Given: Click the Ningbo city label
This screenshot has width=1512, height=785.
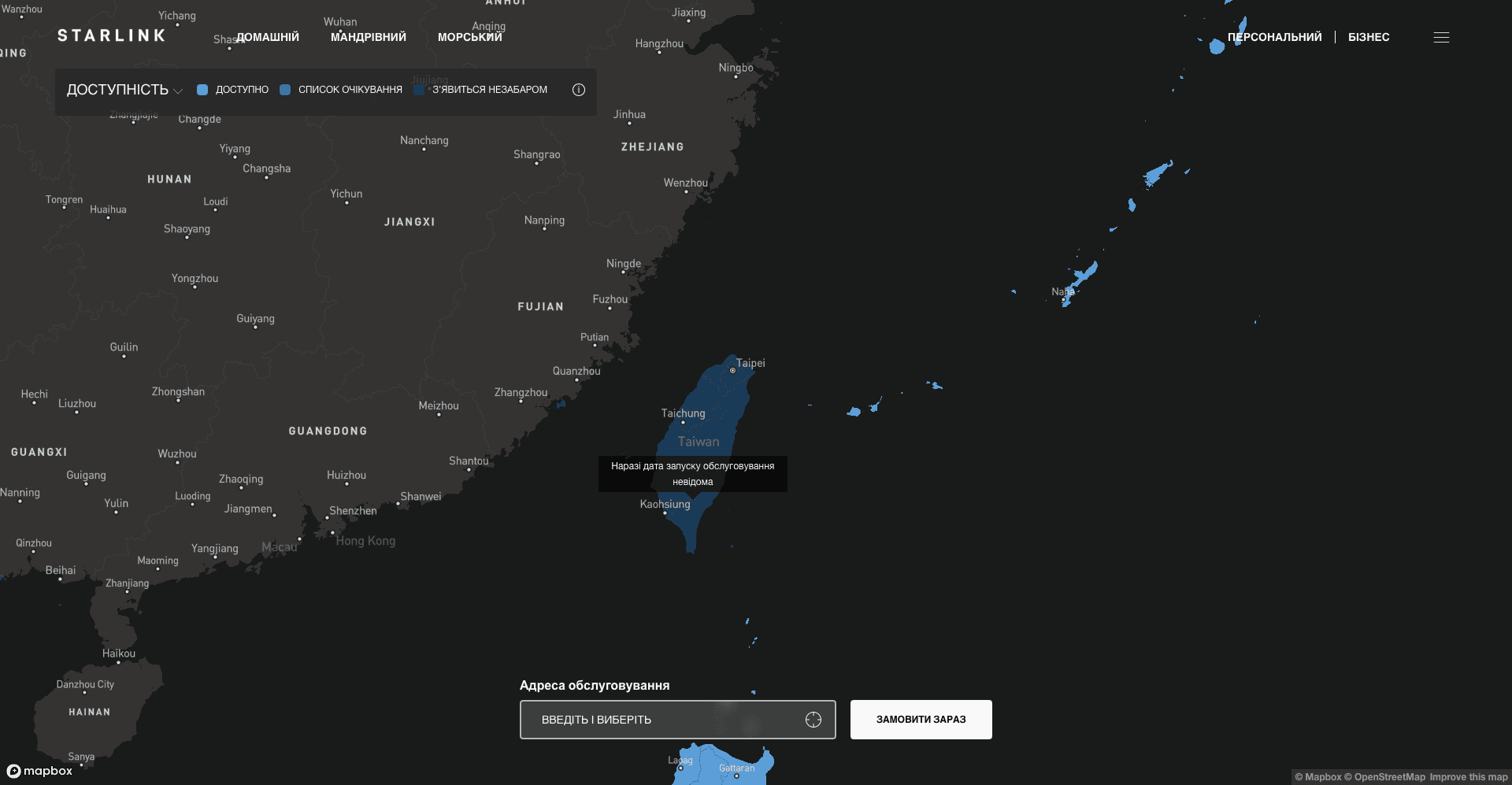Looking at the screenshot, I should [x=736, y=68].
